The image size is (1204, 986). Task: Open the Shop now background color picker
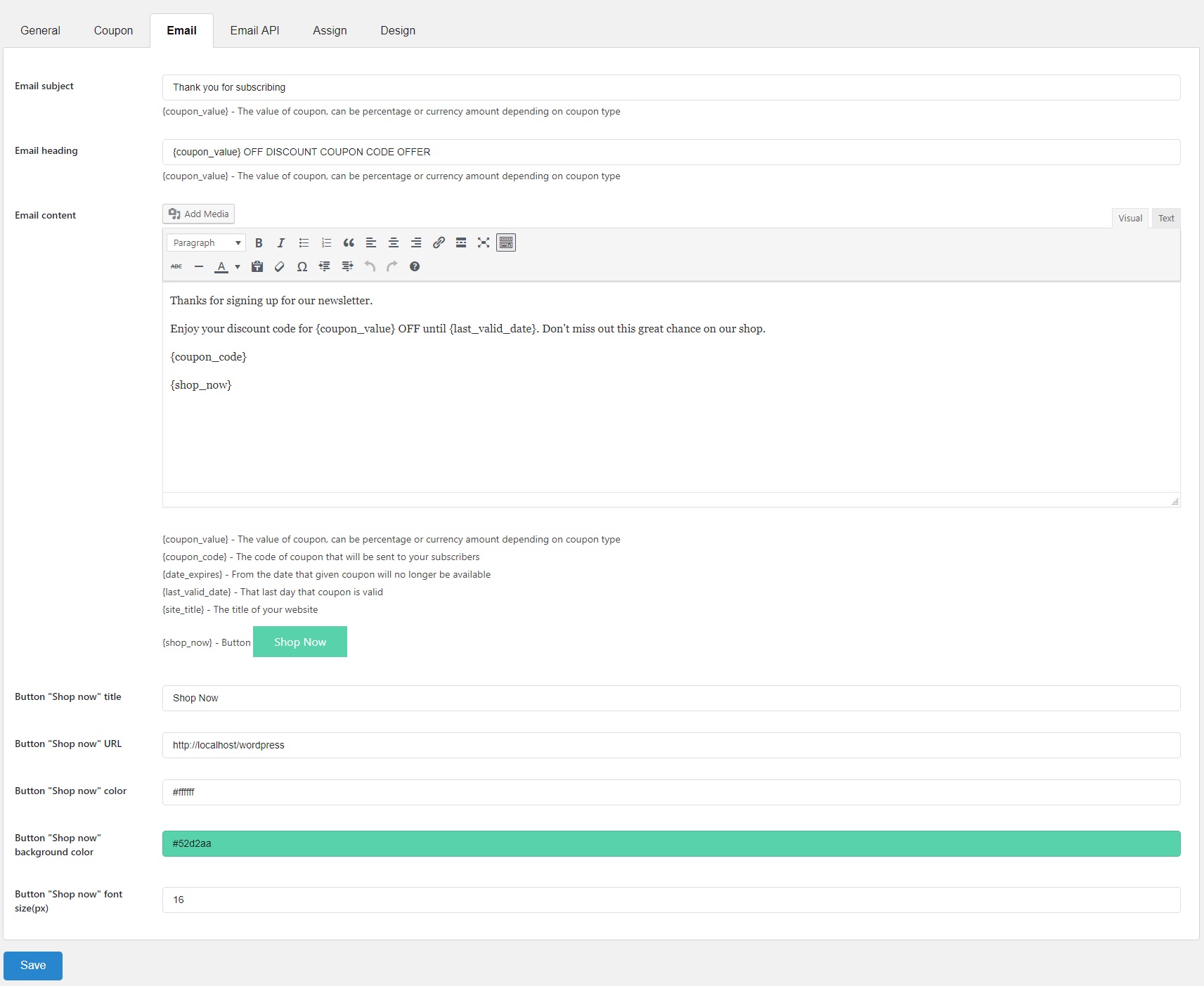click(x=671, y=844)
